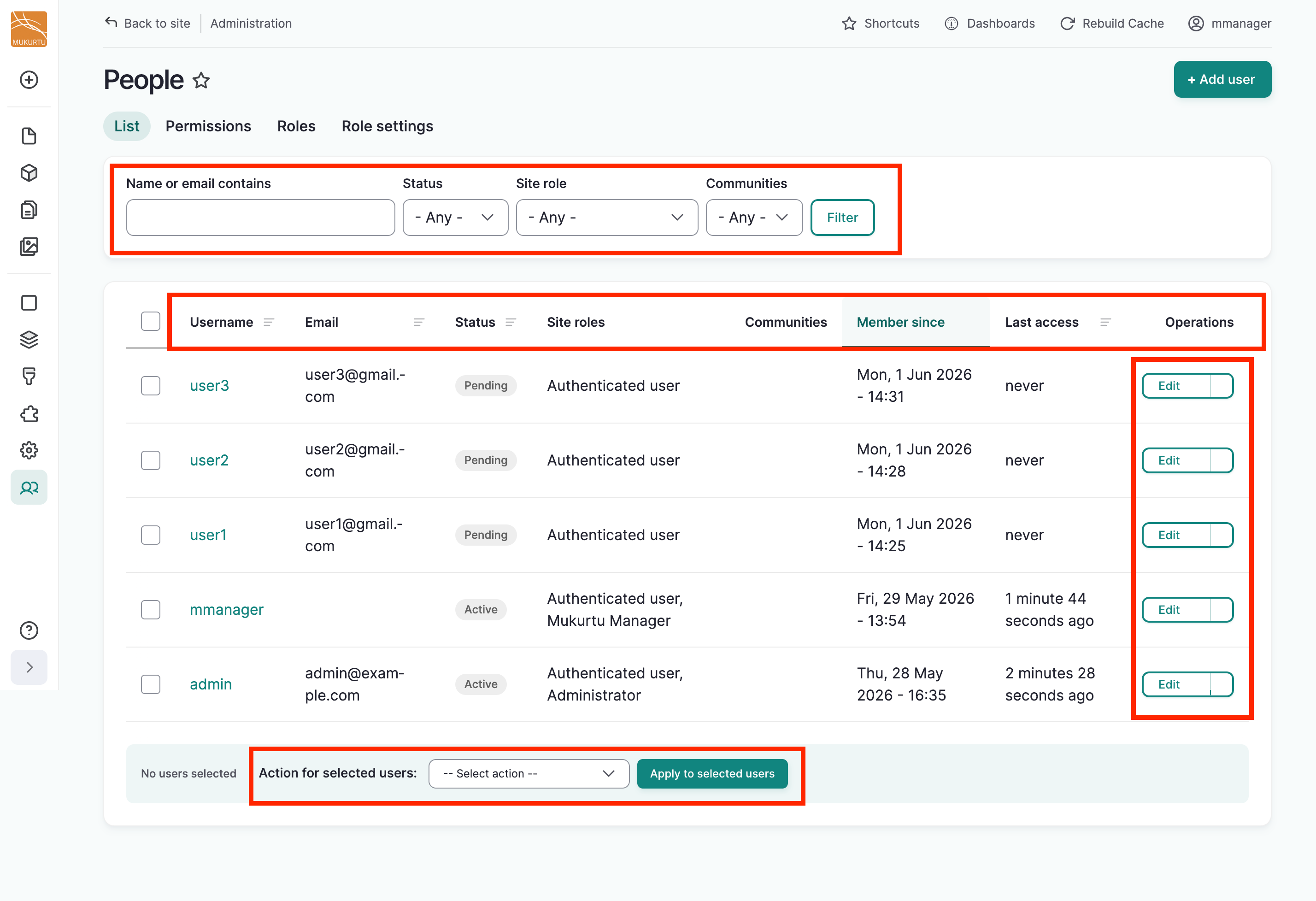
Task: Open the Select action dropdown
Action: (529, 774)
